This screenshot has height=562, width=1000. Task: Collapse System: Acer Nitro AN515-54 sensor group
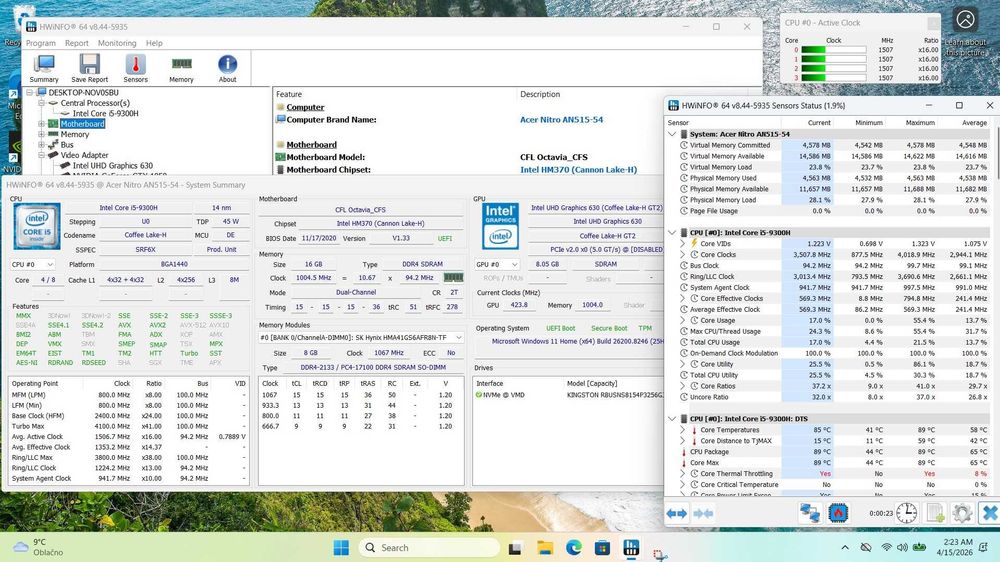click(x=672, y=134)
